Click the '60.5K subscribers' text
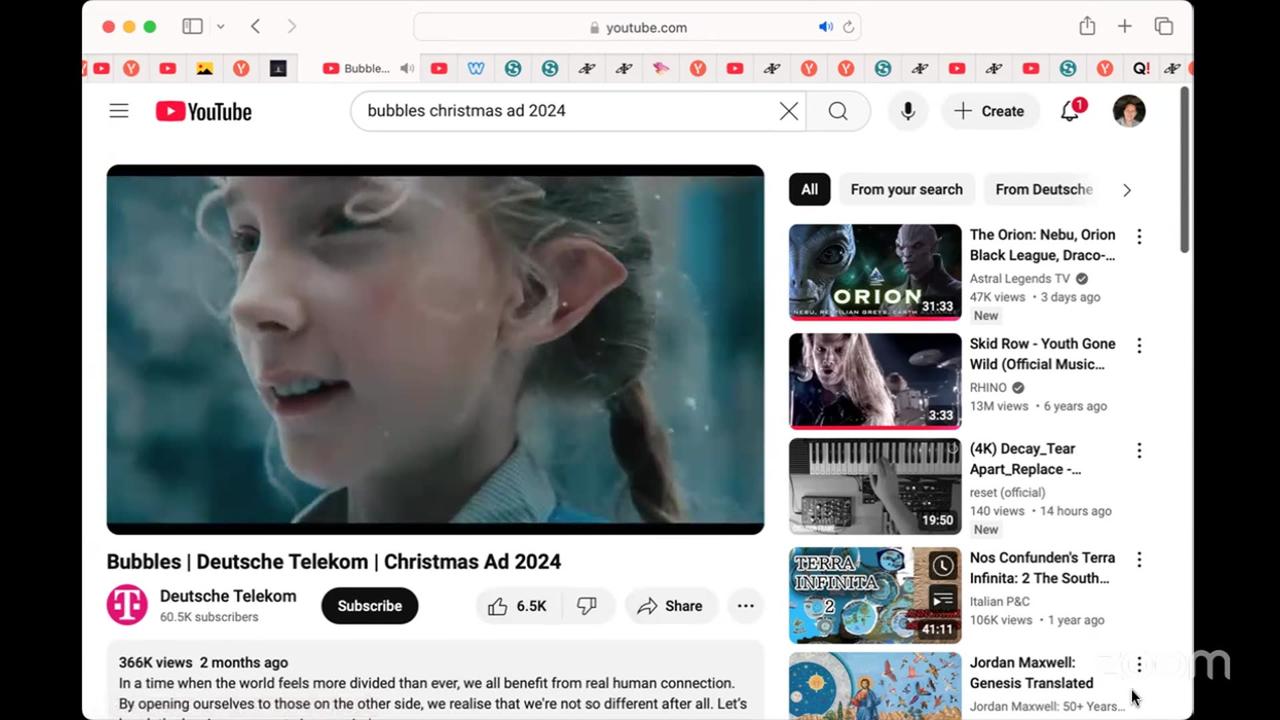 (x=209, y=617)
